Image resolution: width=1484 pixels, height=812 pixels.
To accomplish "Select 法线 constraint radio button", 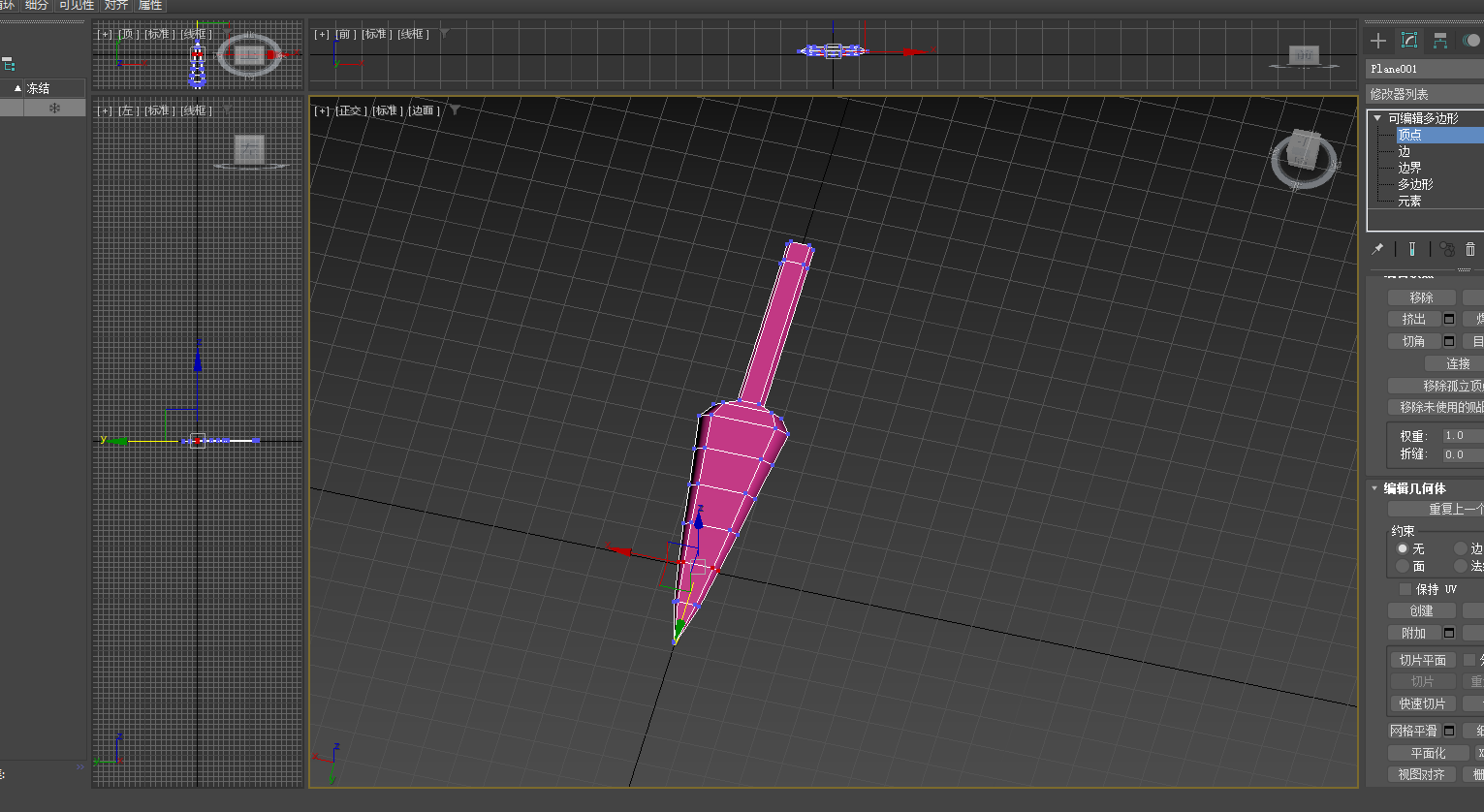I will tap(1460, 566).
